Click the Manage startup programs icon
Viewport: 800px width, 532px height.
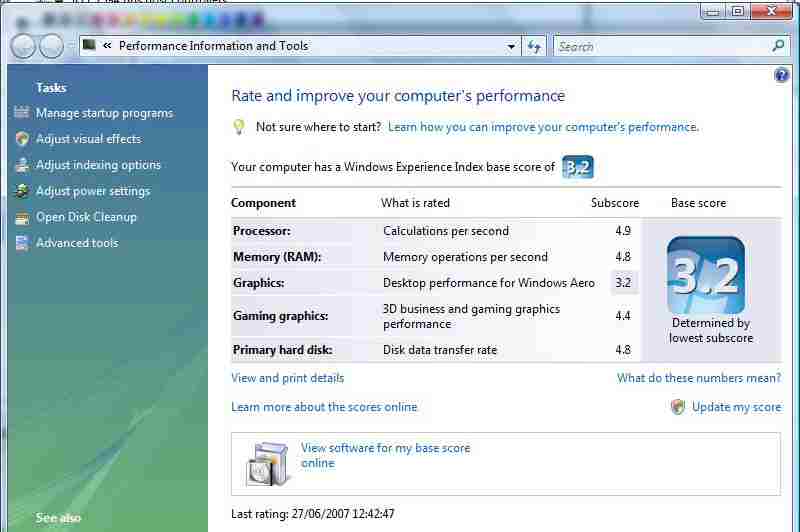(21, 112)
